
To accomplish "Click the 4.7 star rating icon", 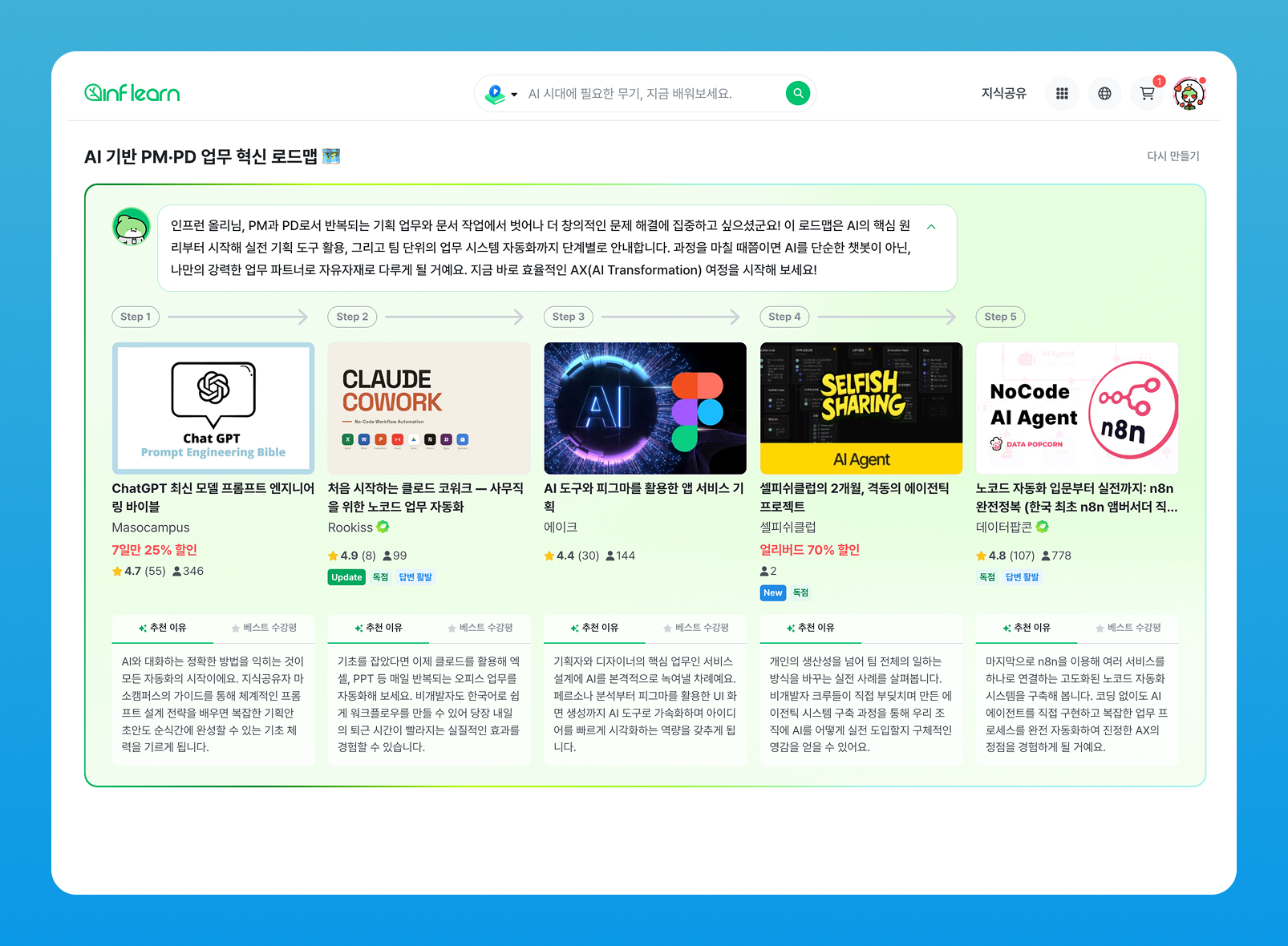I will (x=117, y=571).
